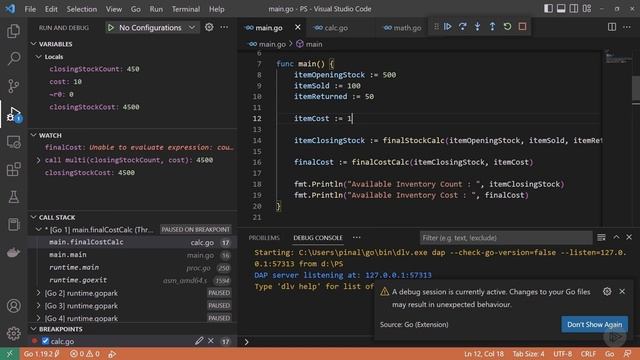Open the Search view in activity bar

pyautogui.click(x=13, y=58)
